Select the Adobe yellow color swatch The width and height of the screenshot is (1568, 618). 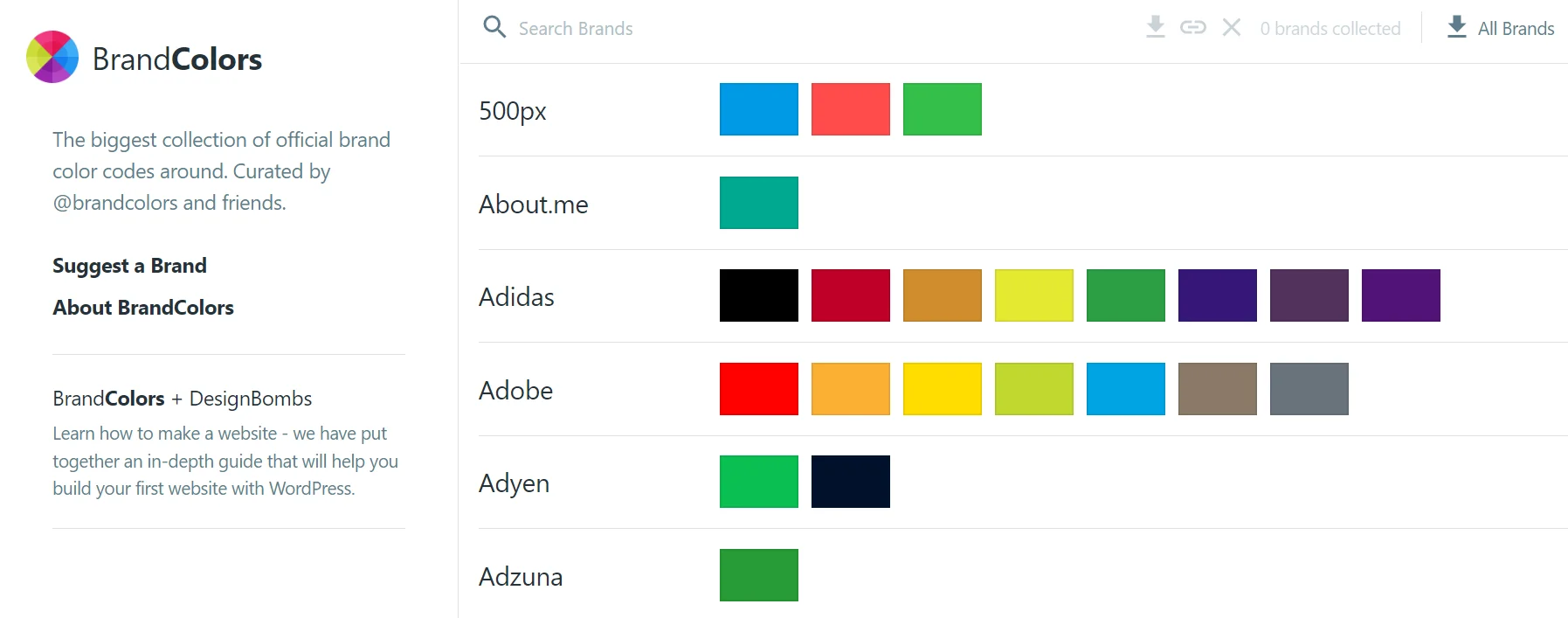coord(942,389)
